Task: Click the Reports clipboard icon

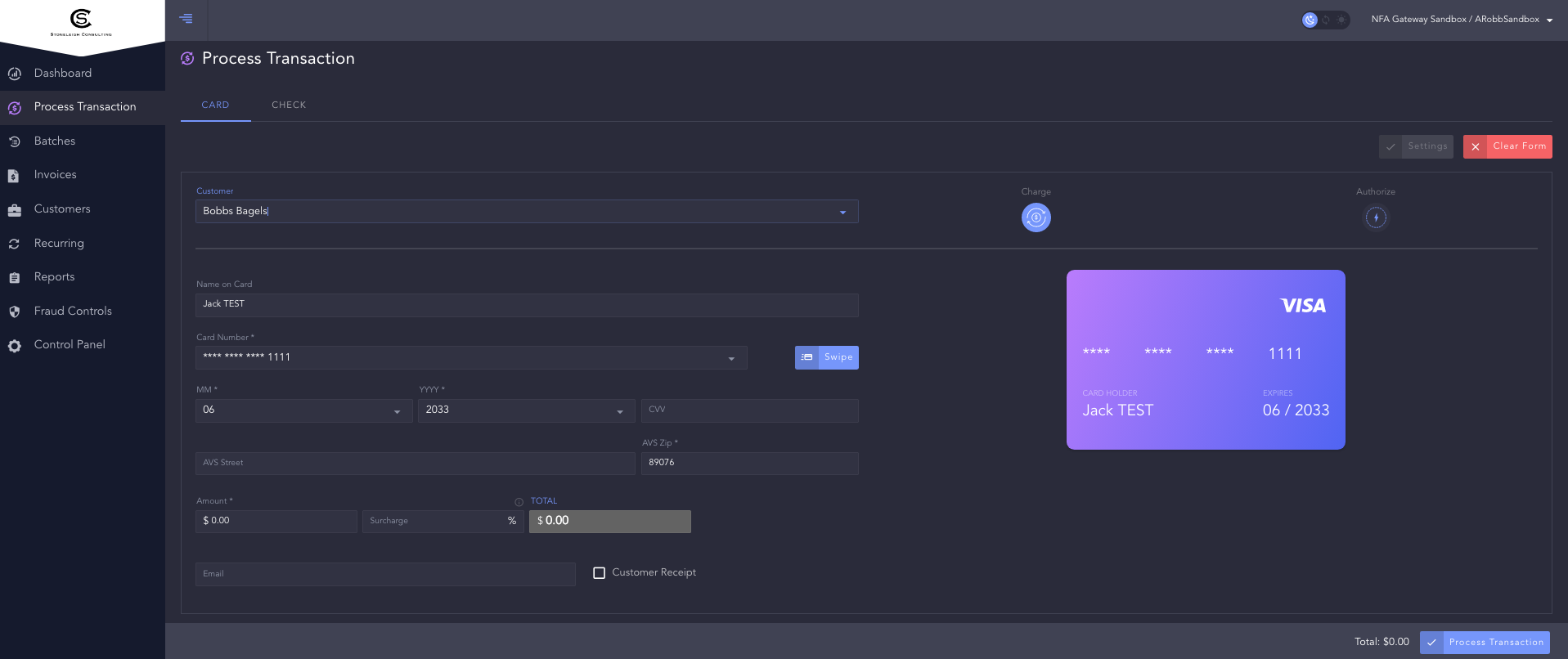Action: pos(14,278)
